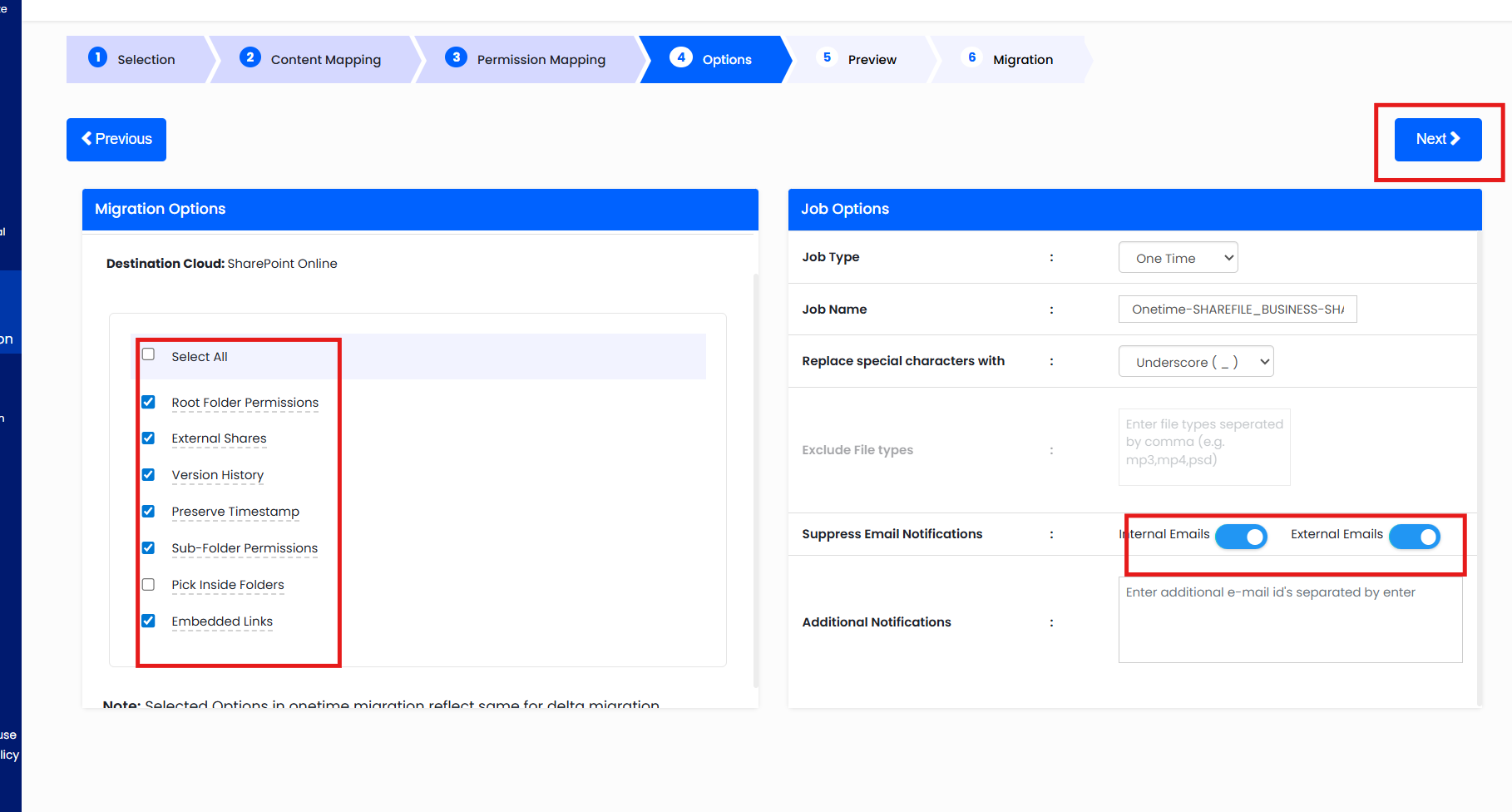This screenshot has height=812, width=1512.
Task: Click the Root Folder Permissions label
Action: coord(245,403)
